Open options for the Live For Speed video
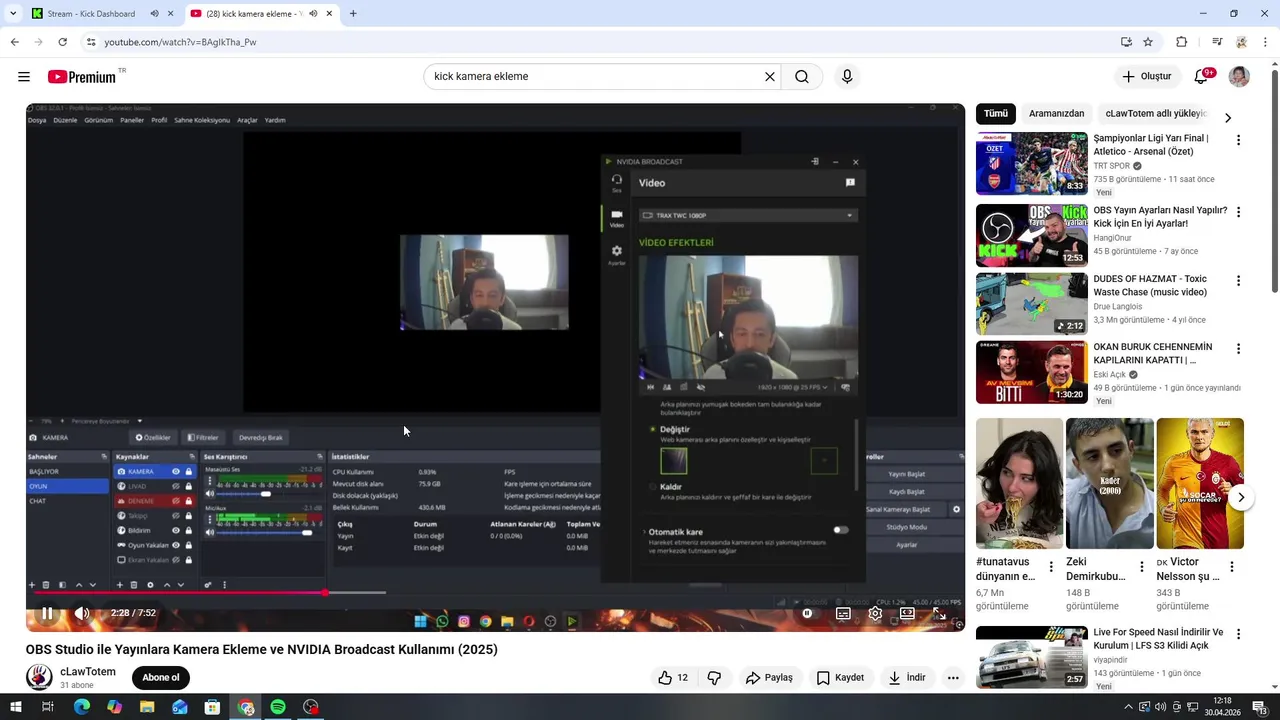1280x720 pixels. click(1239, 634)
